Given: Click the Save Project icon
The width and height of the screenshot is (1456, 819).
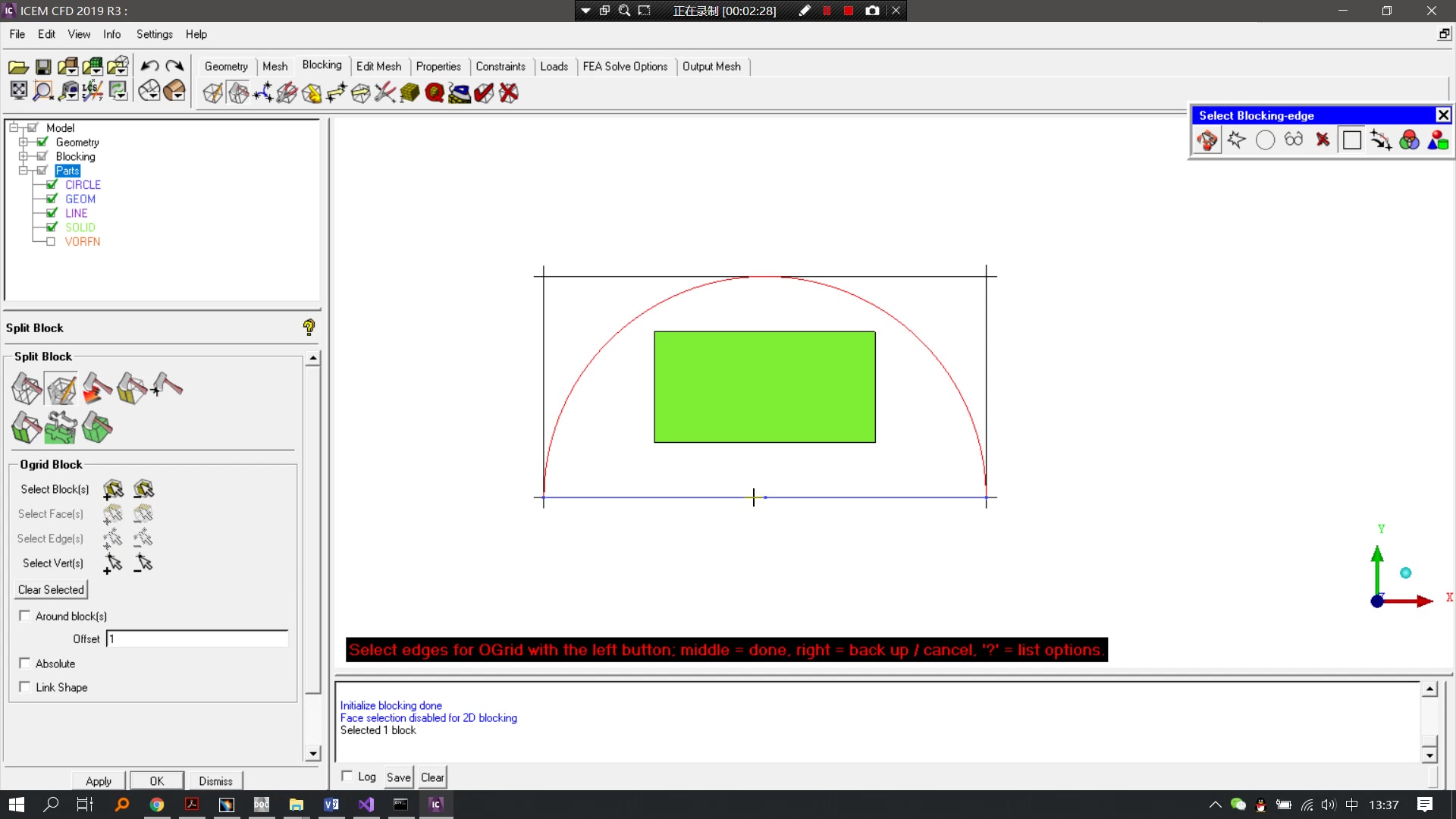Looking at the screenshot, I should (x=43, y=67).
